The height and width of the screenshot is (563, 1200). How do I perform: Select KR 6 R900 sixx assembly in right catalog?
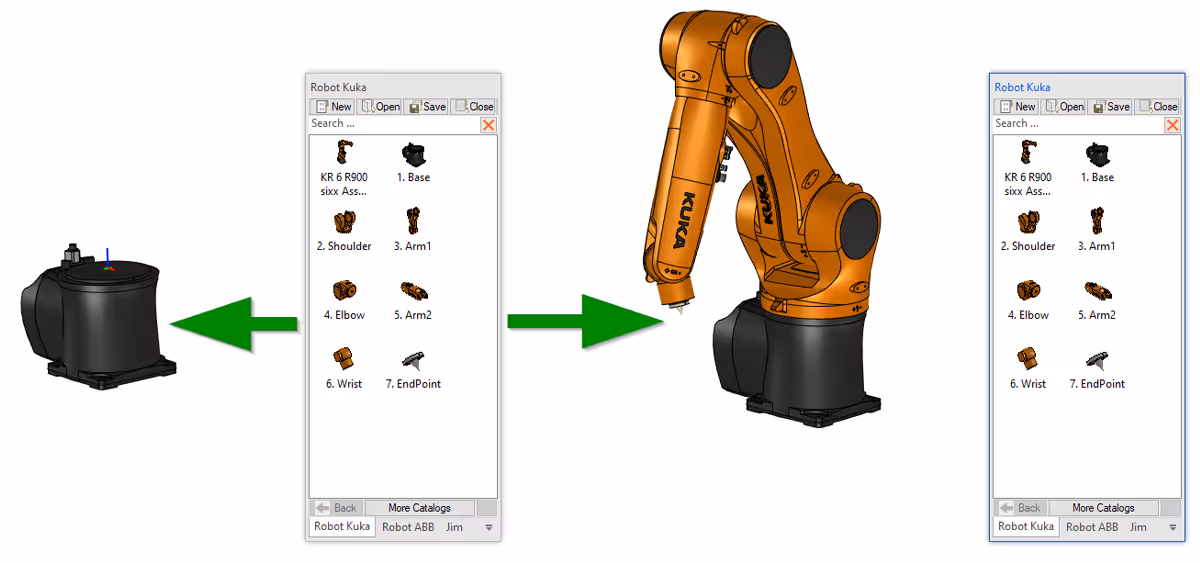point(1027,168)
